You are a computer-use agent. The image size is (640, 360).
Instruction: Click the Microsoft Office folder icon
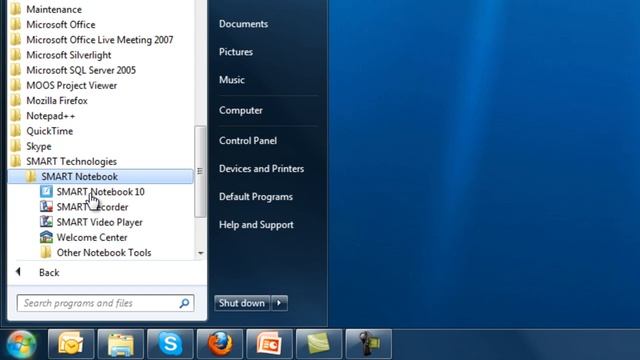pyautogui.click(x=16, y=24)
